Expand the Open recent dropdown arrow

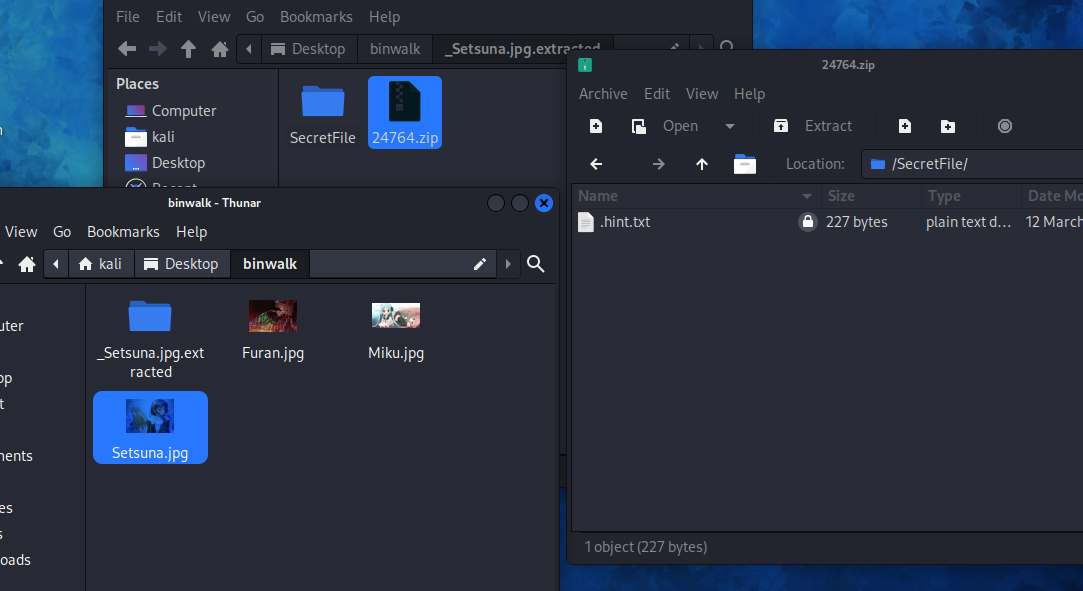click(729, 126)
